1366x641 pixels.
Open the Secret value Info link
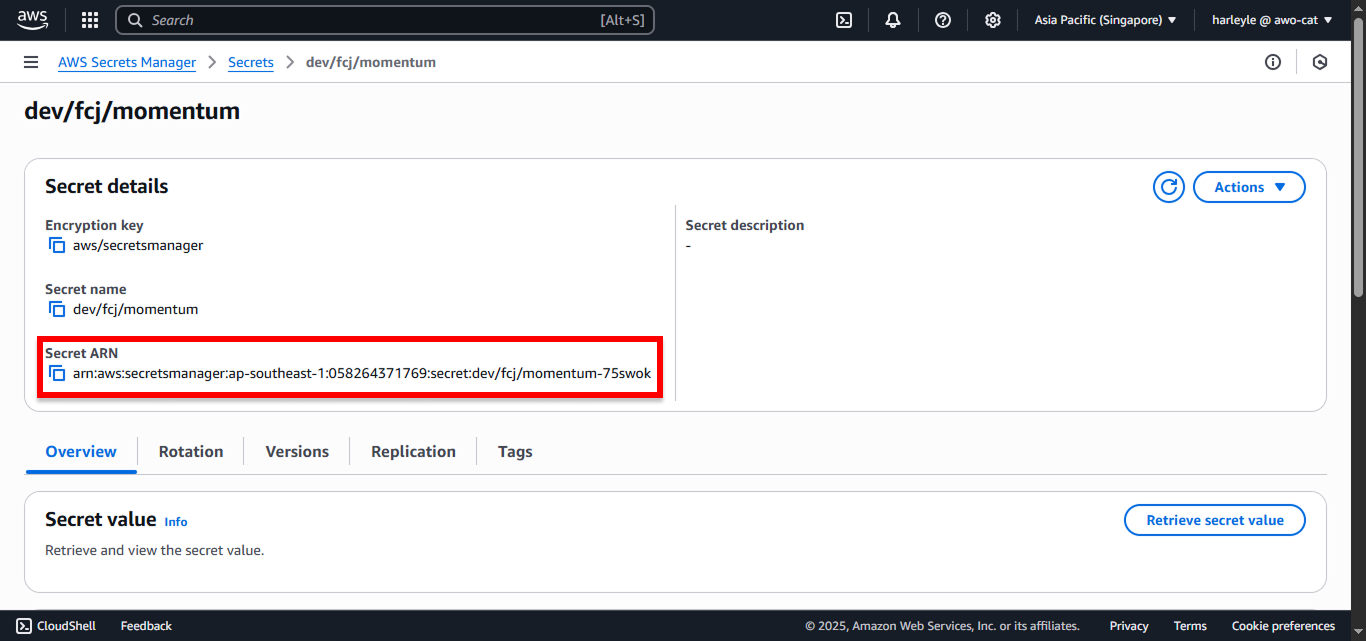click(x=176, y=522)
